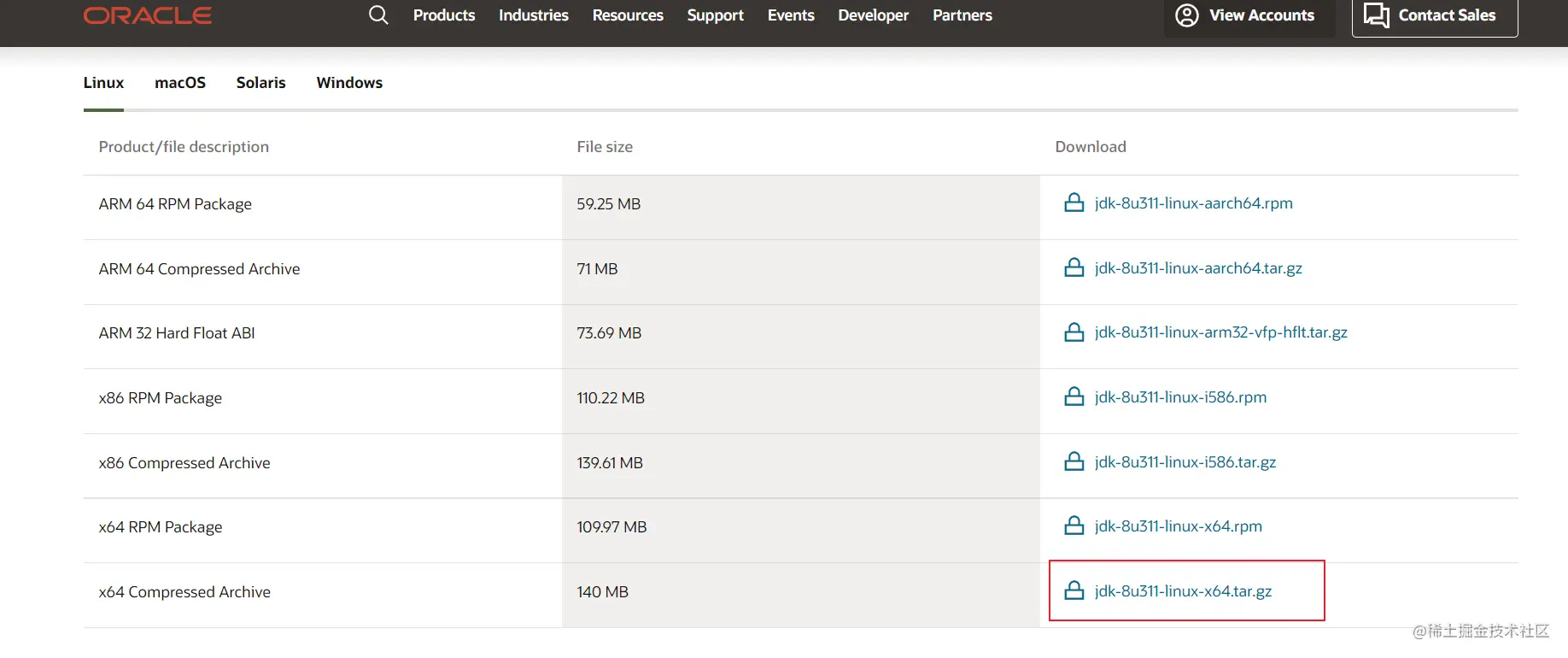Download jdk-8u311-linux-aarch64.rpm

1194,203
